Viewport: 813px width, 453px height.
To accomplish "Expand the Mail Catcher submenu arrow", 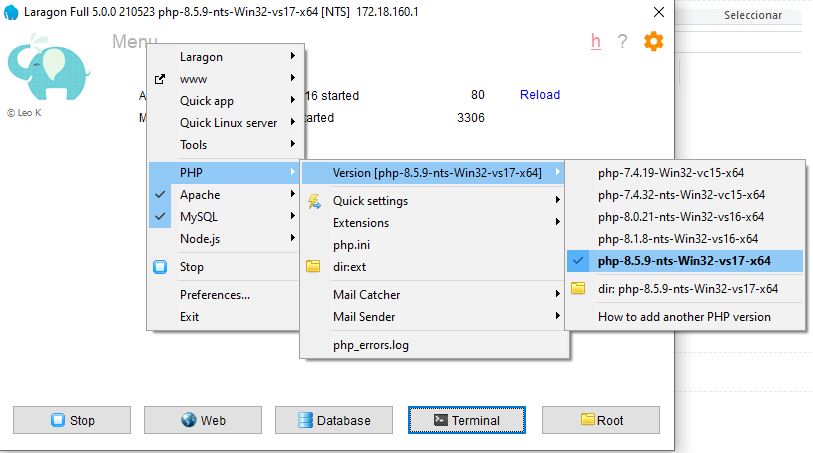I will [x=557, y=294].
